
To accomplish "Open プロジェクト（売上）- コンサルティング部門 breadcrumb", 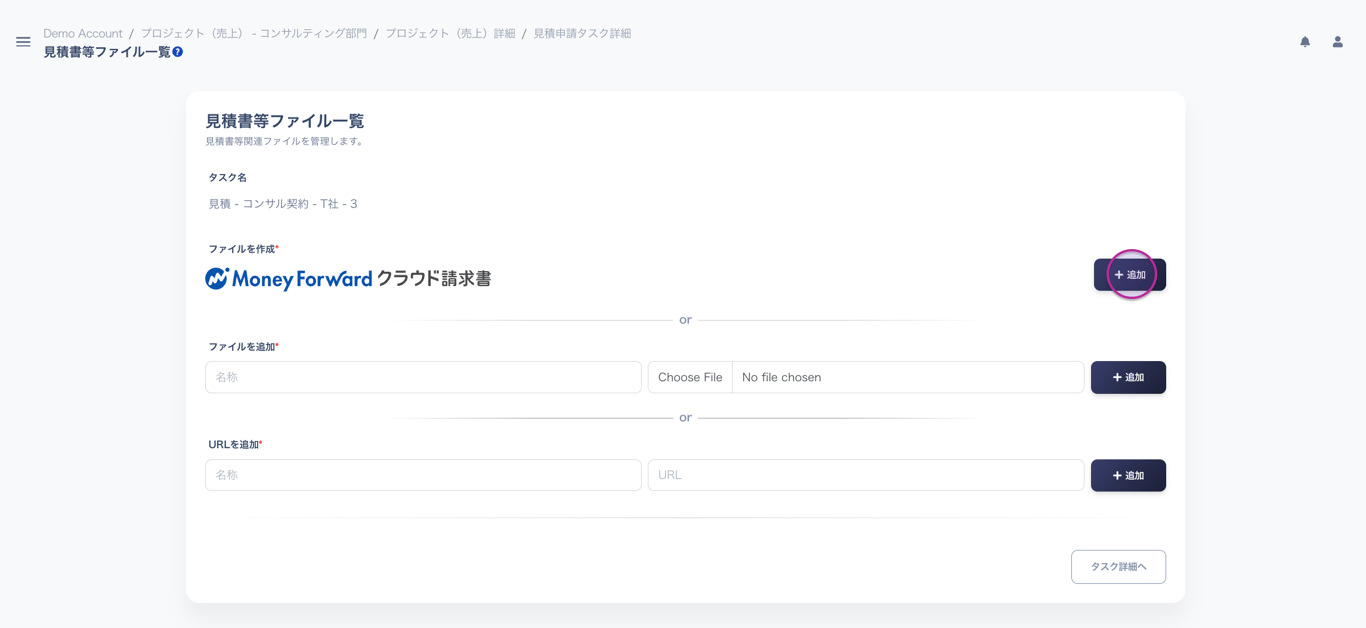I will click(x=254, y=33).
